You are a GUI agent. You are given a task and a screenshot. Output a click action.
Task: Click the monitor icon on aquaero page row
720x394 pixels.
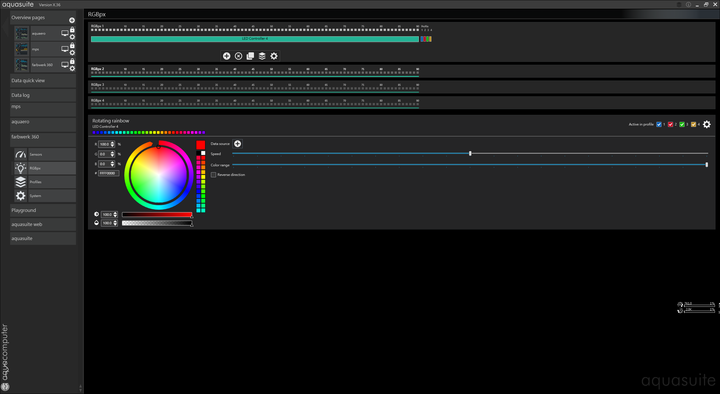(65, 34)
